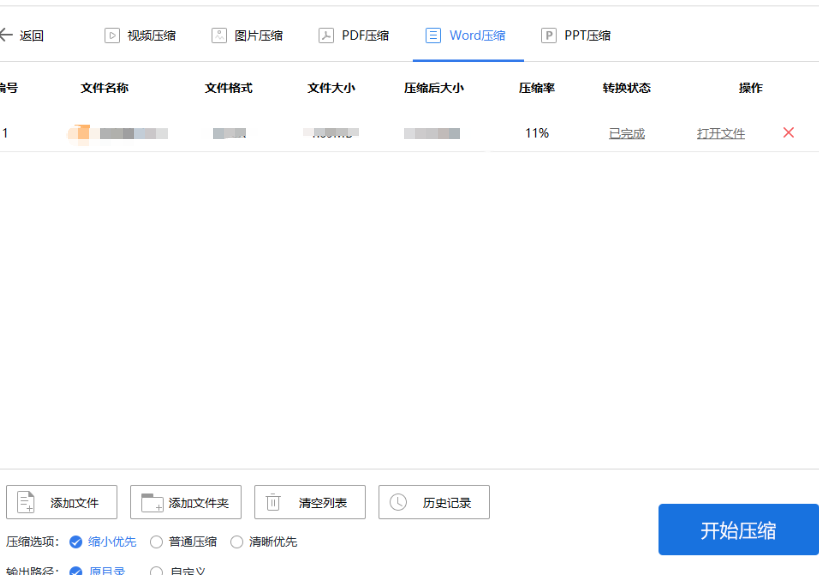Open the 视频压缩 tab
Screen dimensions: 819x575
[x=140, y=36]
